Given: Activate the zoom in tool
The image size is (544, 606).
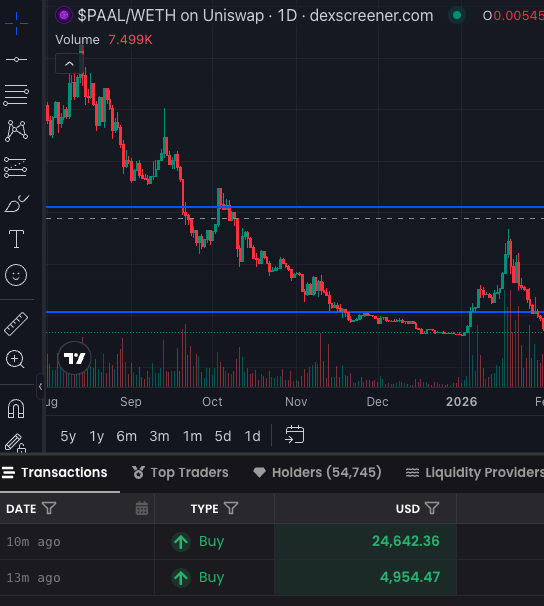Looking at the screenshot, I should [x=15, y=359].
